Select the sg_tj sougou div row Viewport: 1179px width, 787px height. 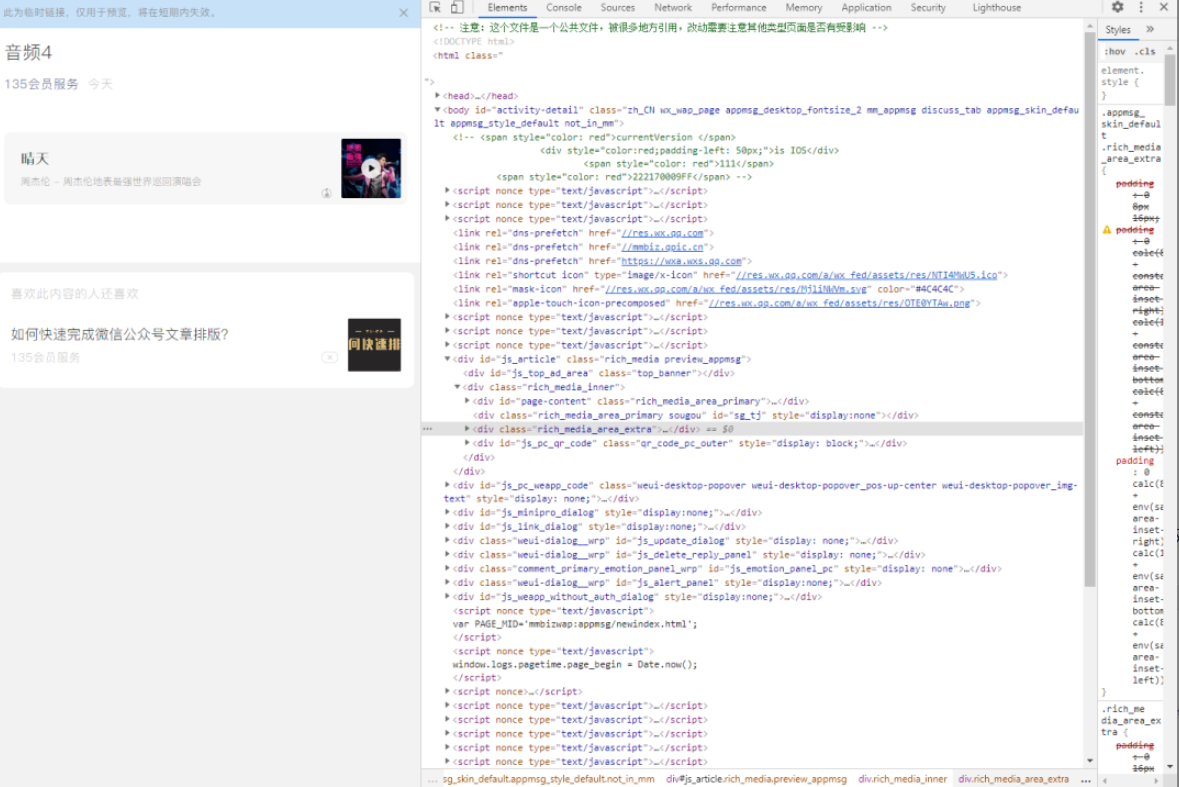pyautogui.click(x=695, y=415)
